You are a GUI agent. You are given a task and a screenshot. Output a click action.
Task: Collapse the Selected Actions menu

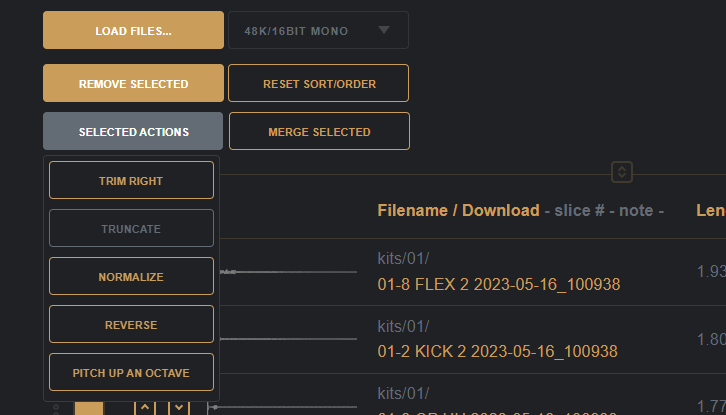coord(133,132)
